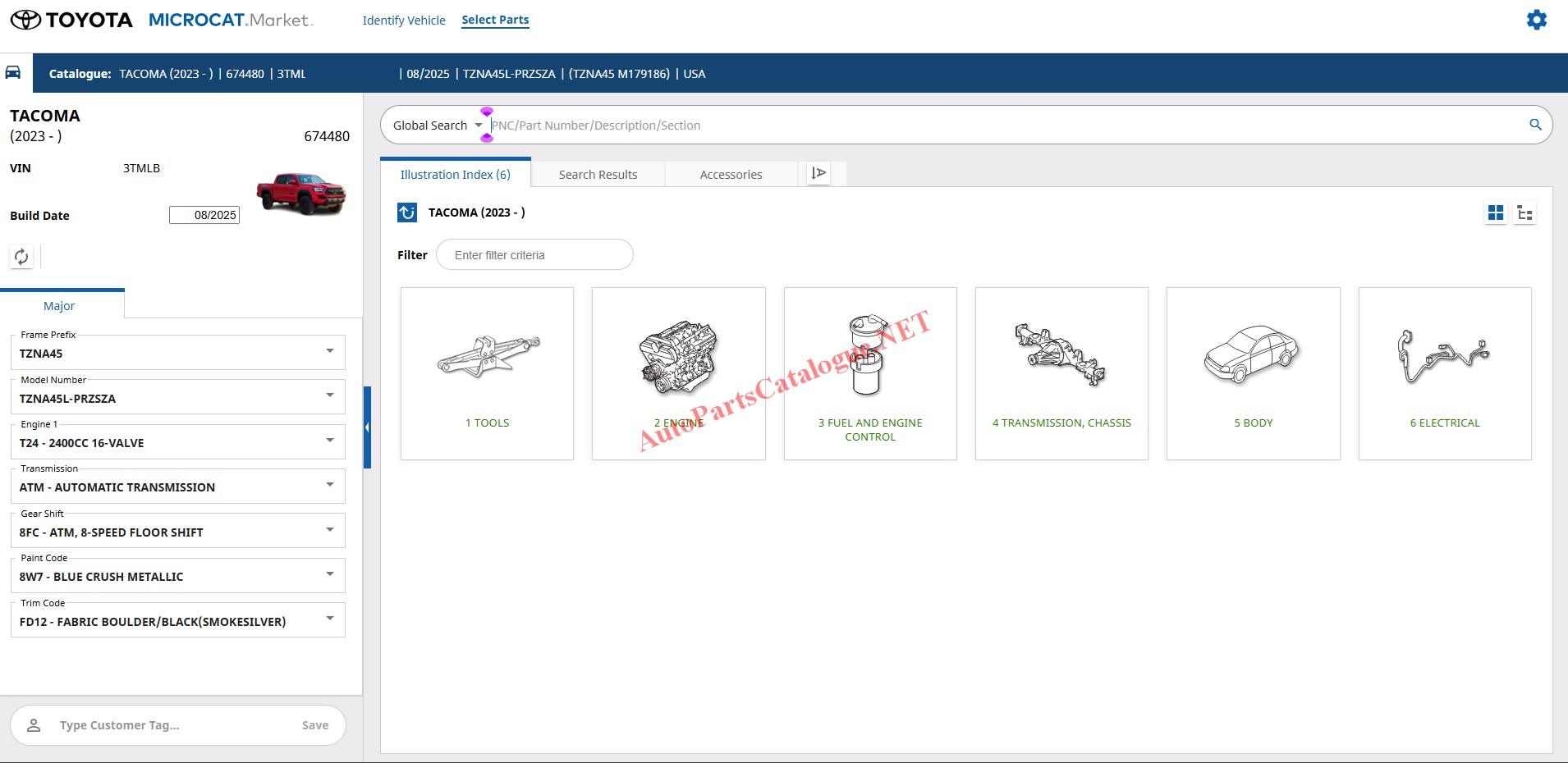Screen dimensions: 1568x763
Task: Open the Search Results tab
Action: pos(598,175)
